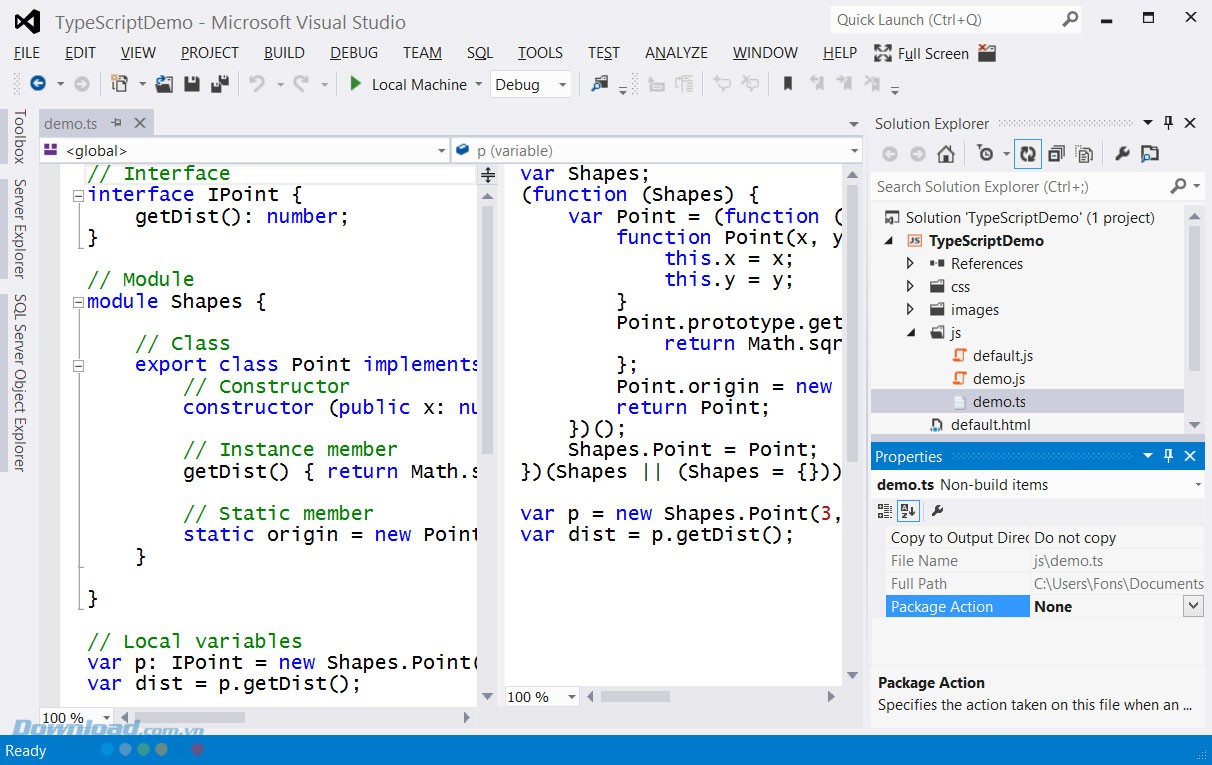
Task: Sync Solution Explorer with the active document
Action: [1028, 153]
